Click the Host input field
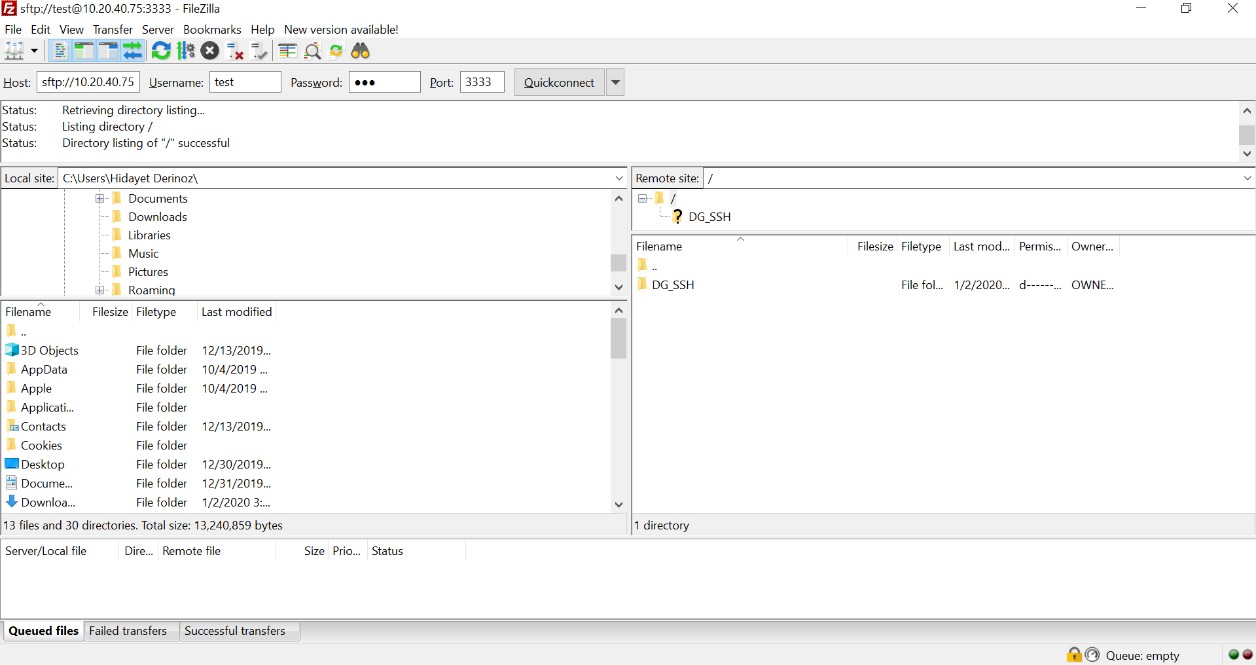Viewport: 1256px width, 665px height. click(x=87, y=82)
